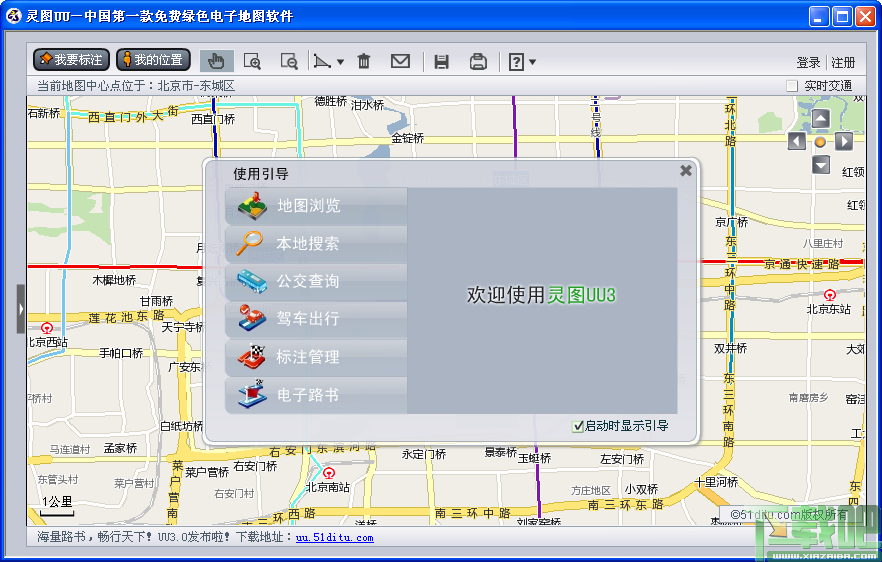Image resolution: width=882 pixels, height=562 pixels.
Task: Click the 西直门桥 map label
Action: 213,119
